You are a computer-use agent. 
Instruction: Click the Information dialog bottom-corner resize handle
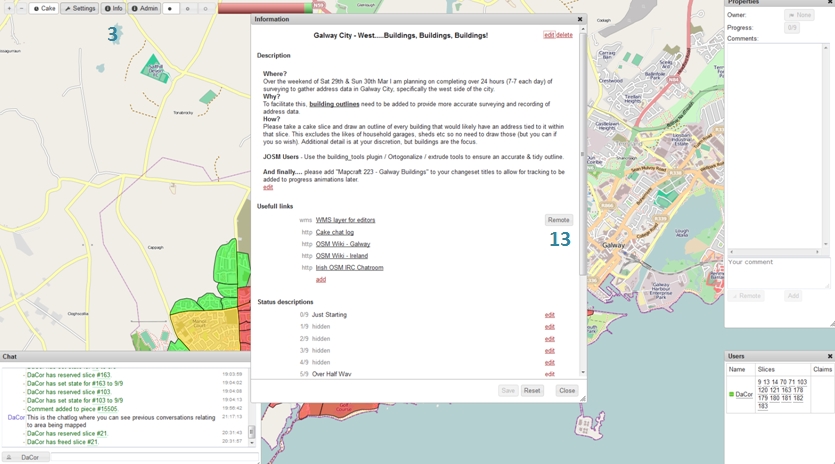point(583,398)
